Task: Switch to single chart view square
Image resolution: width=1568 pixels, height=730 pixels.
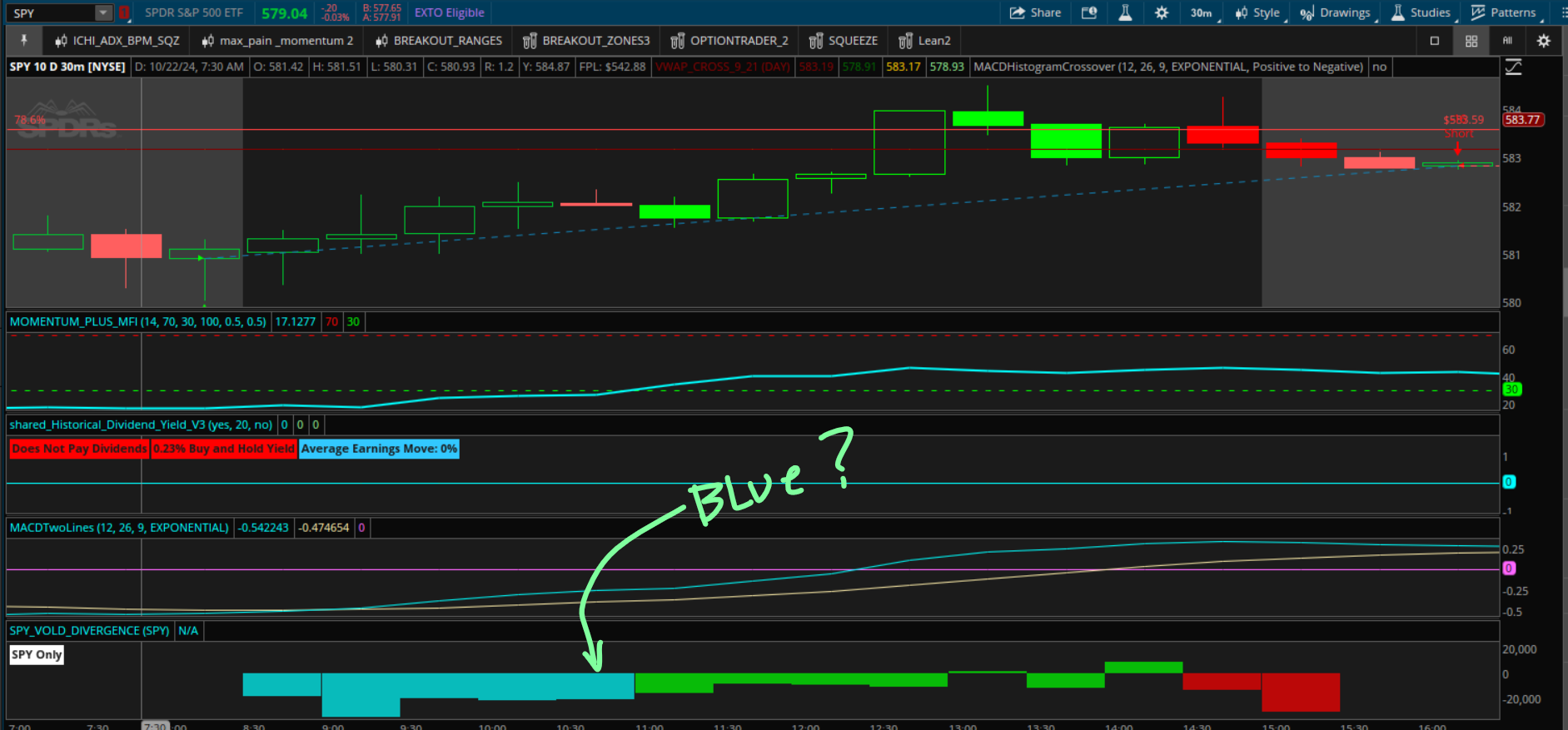Action: coord(1434,41)
